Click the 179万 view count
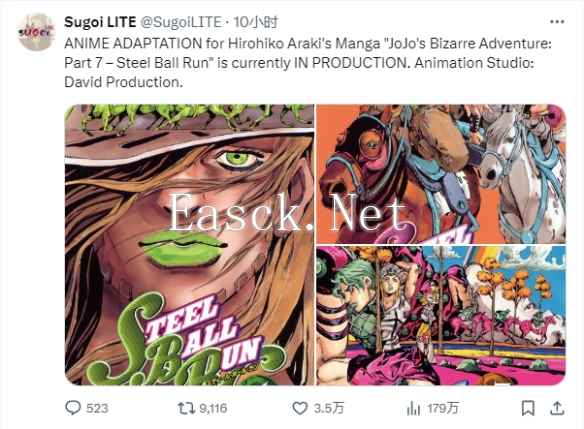Screen dimensions: 584x429 pos(442,409)
